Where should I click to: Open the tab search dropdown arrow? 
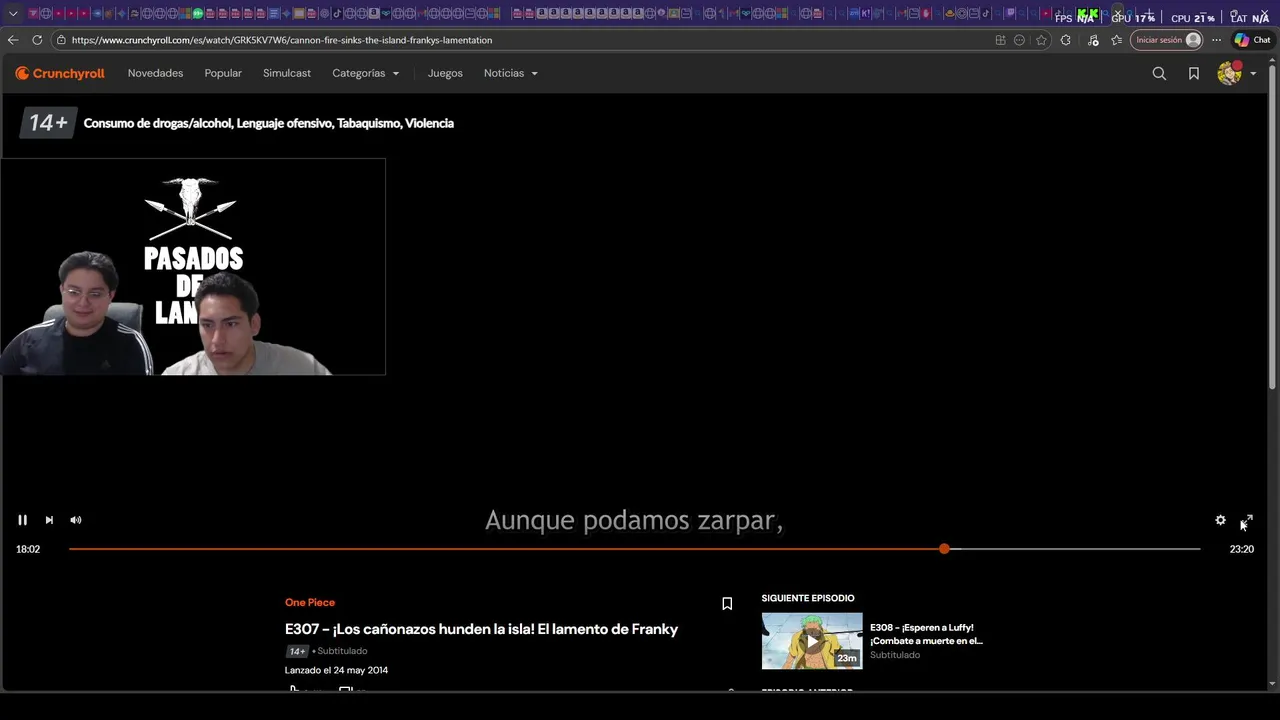(13, 14)
